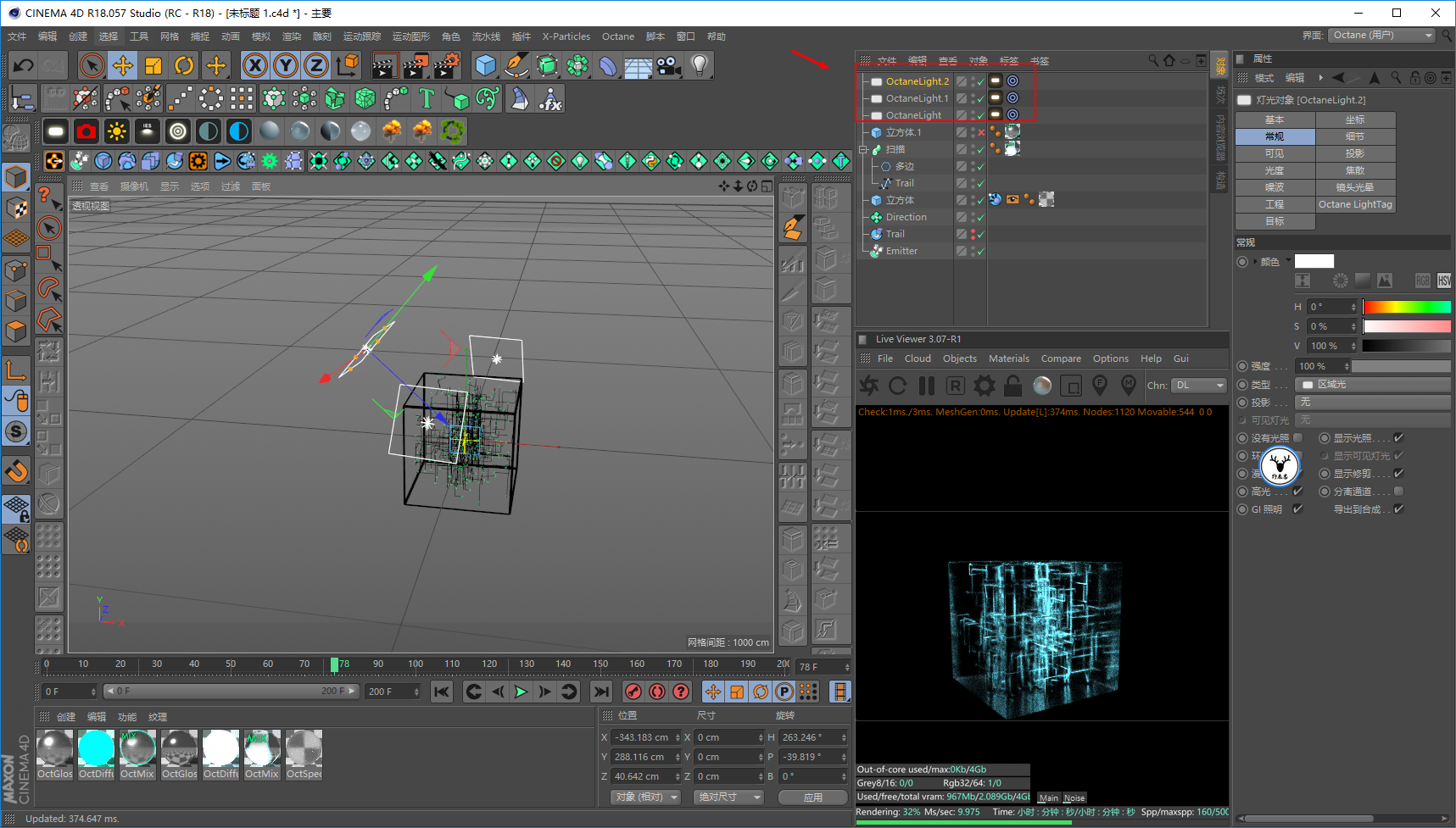1456x828 pixels.
Task: Open the 类型 dropdown showing 区域光
Action: point(1372,385)
